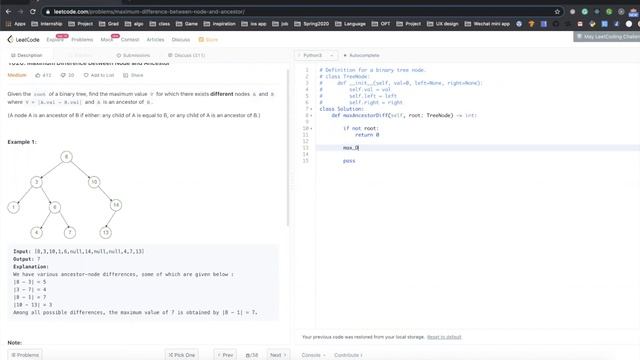Screen dimensions: 640x360
Task: Open the Inspiration bookmark folder
Action: pos(219,24)
